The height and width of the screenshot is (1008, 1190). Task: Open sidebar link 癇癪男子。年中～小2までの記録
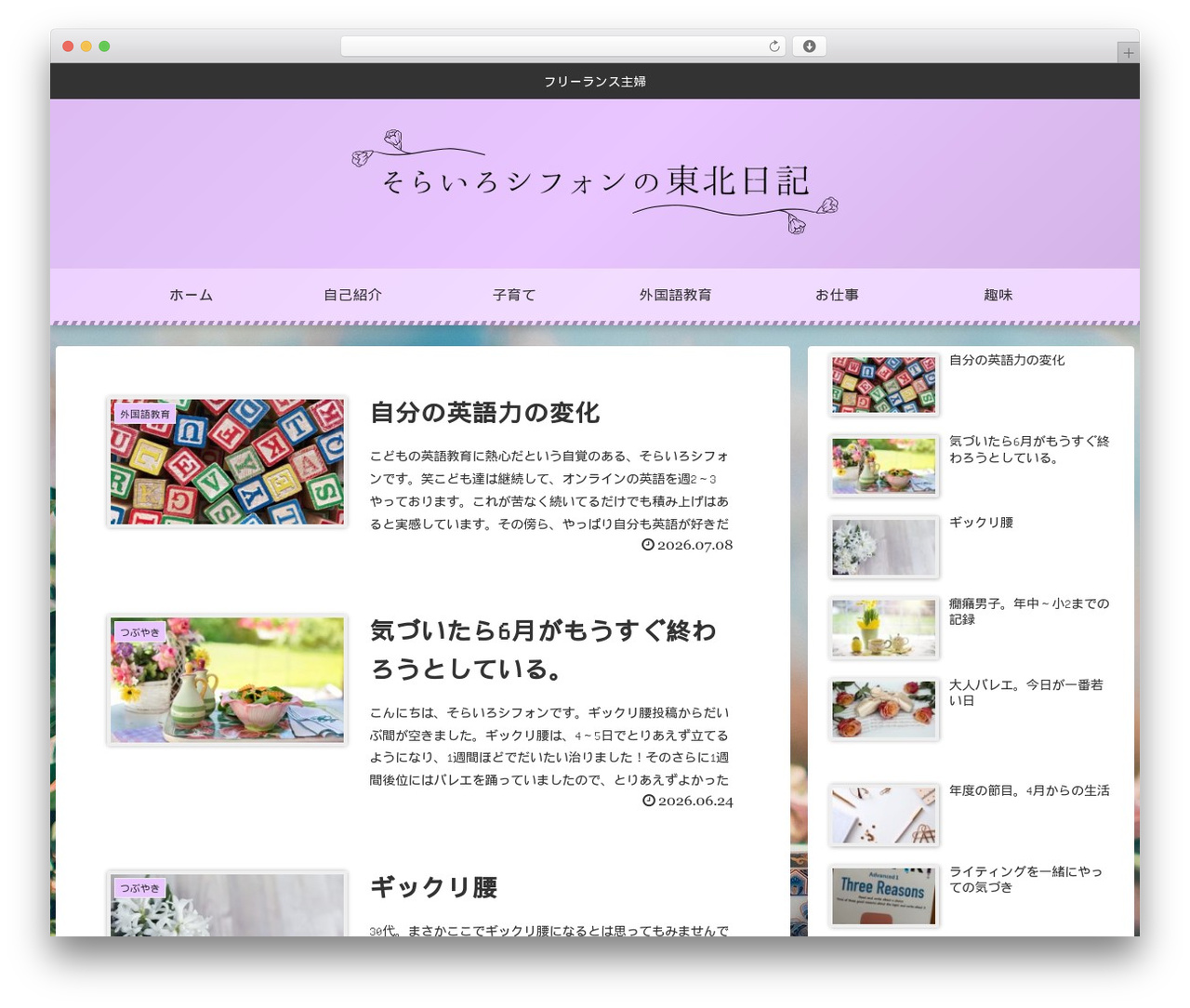tap(1029, 612)
